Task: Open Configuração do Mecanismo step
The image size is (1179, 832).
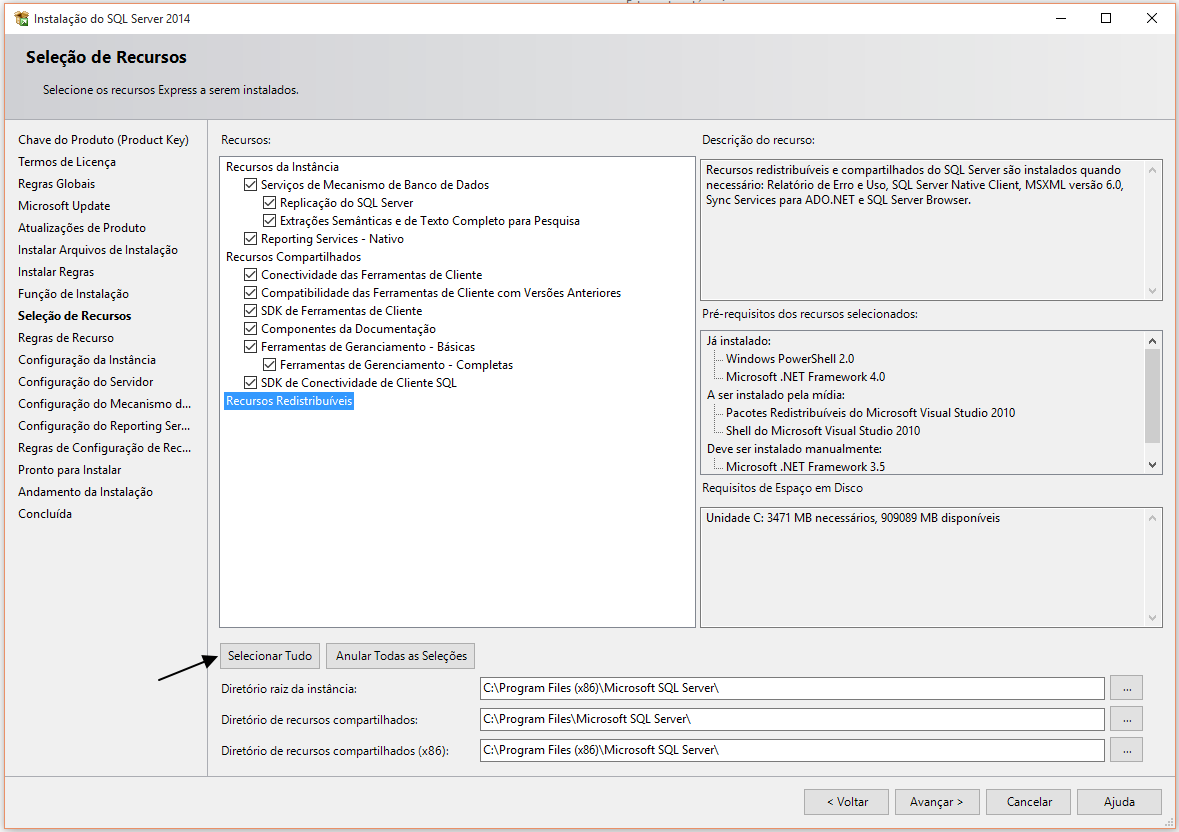Action: click(x=105, y=404)
